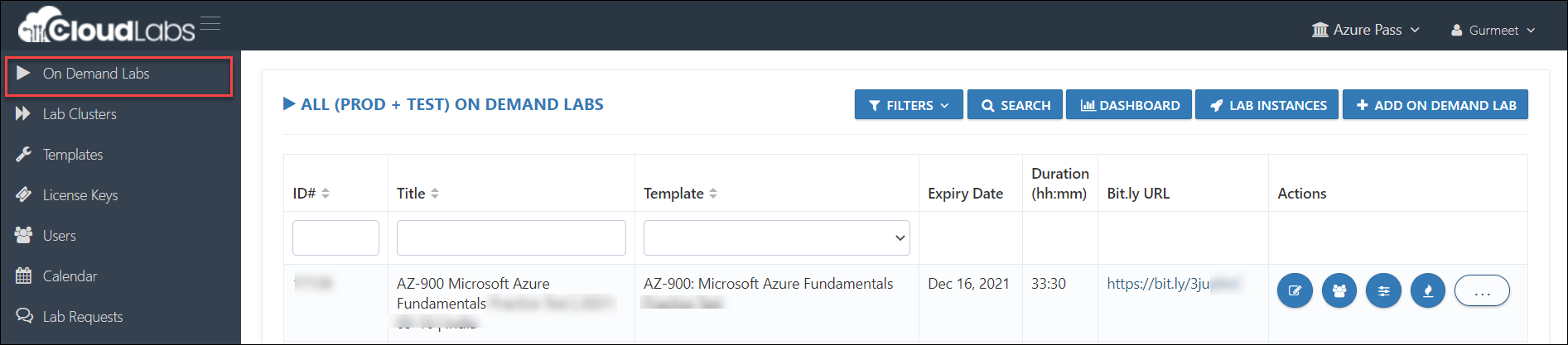Image resolution: width=1568 pixels, height=345 pixels.
Task: Click the Duration (hh:mm) column header
Action: [x=1059, y=183]
